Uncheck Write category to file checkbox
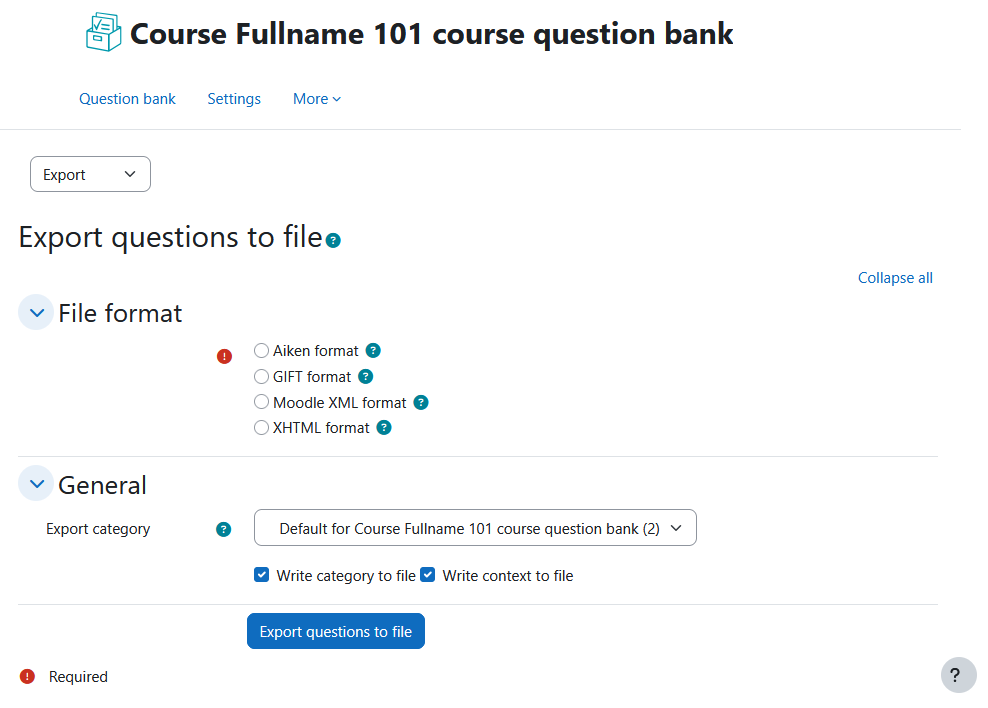The width and height of the screenshot is (988, 708). click(x=261, y=574)
